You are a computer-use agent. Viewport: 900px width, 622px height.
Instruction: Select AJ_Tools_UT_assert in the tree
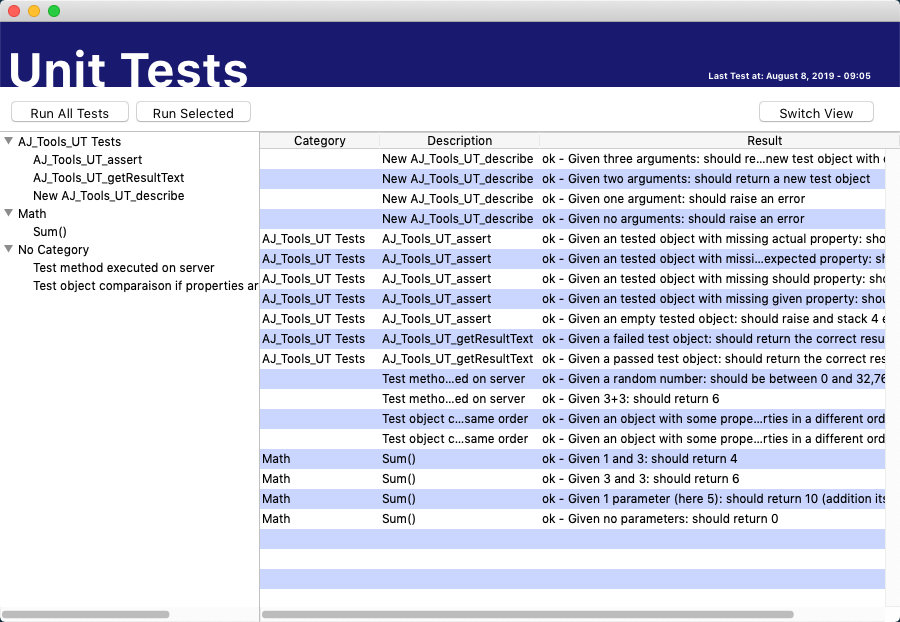(87, 160)
